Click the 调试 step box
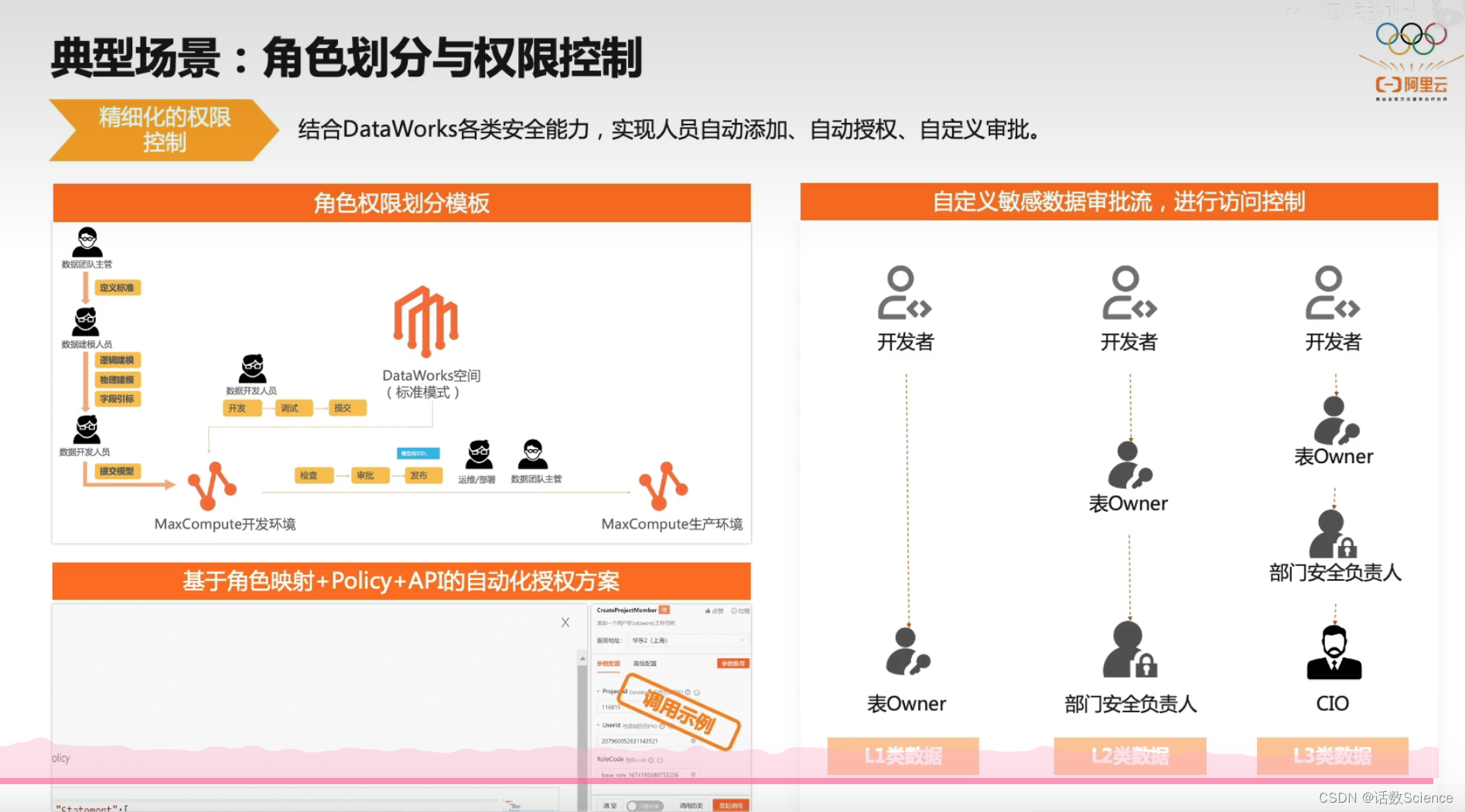The height and width of the screenshot is (812, 1465). (294, 408)
